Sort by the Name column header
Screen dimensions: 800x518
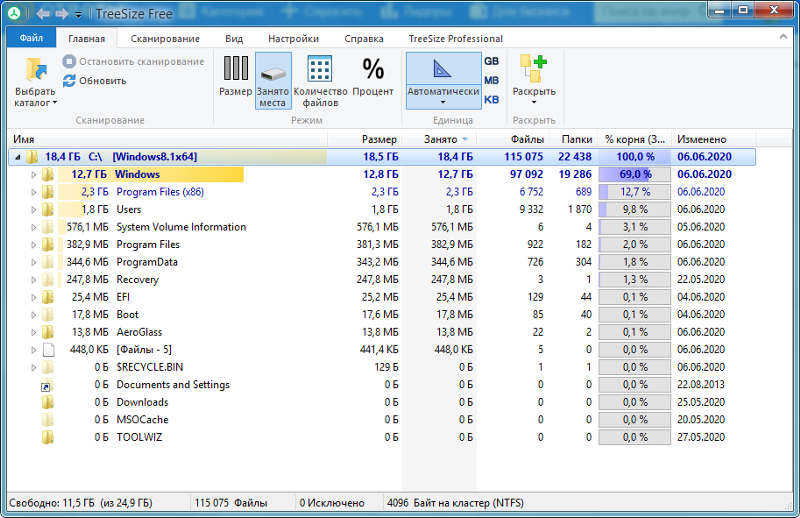coord(167,139)
